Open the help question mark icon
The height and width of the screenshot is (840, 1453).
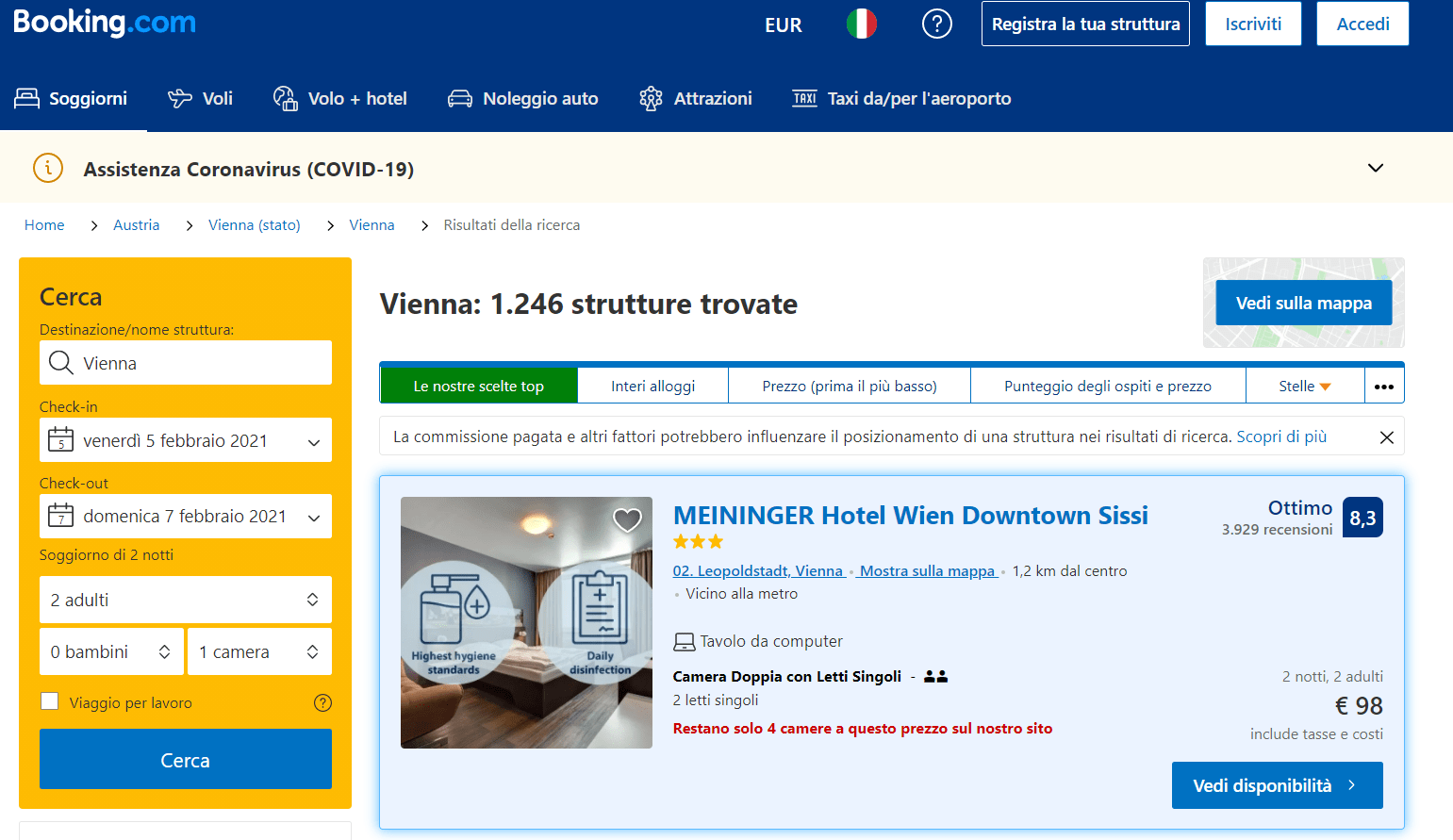936,24
